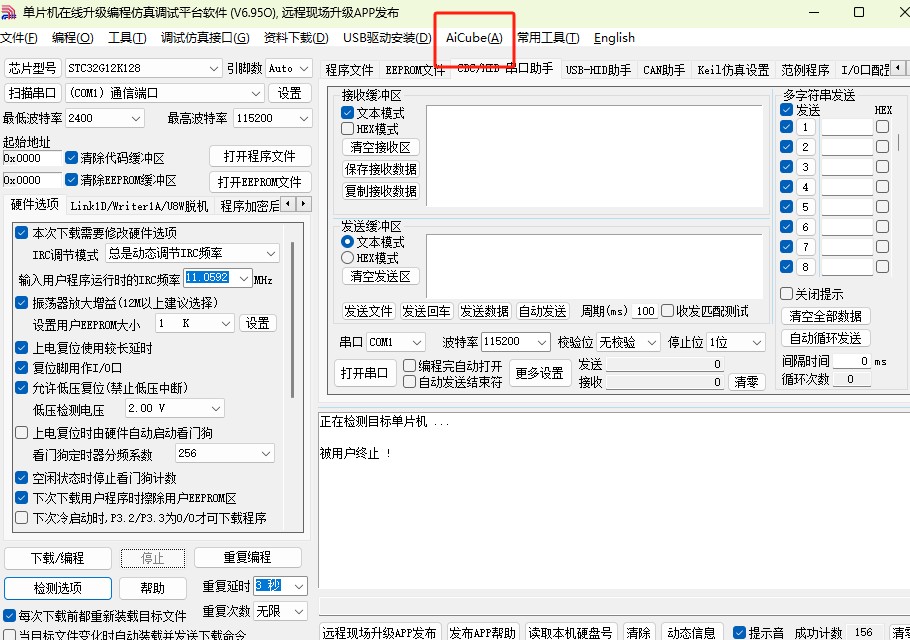The image size is (910, 640).
Task: Toggle the 编程完自动打开 checkbox
Action: [409, 366]
